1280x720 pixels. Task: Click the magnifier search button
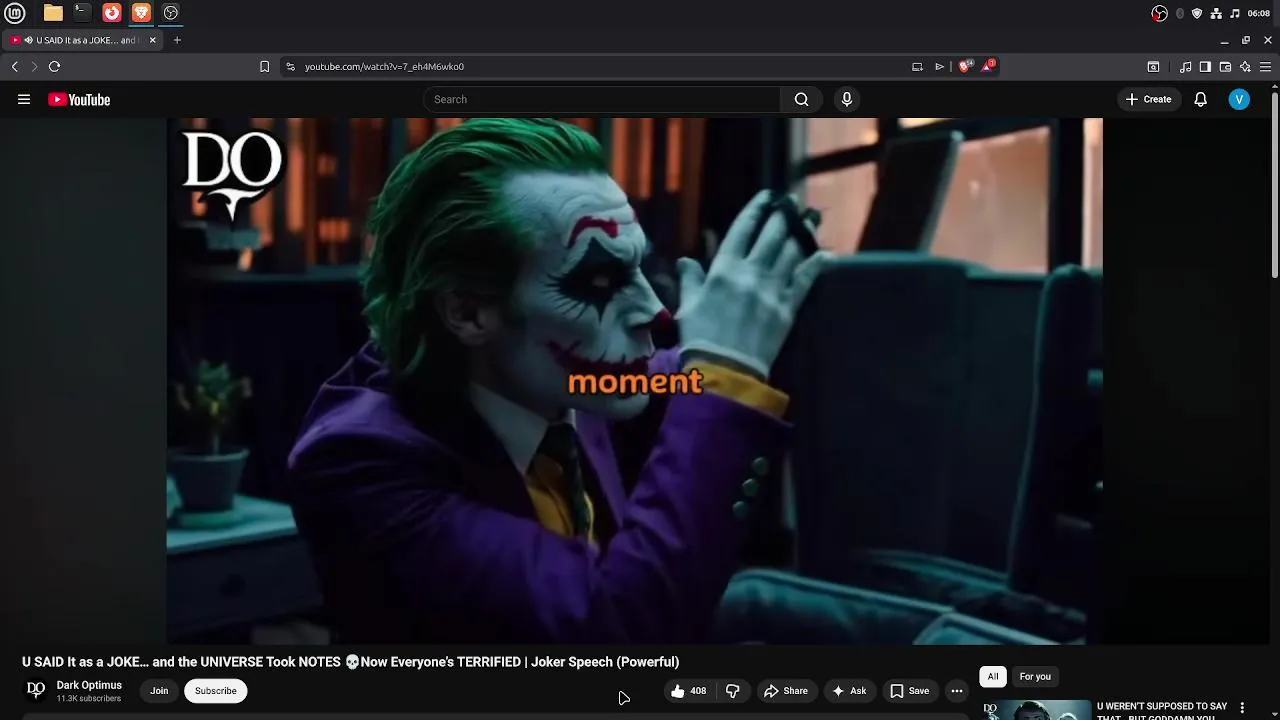click(x=801, y=99)
